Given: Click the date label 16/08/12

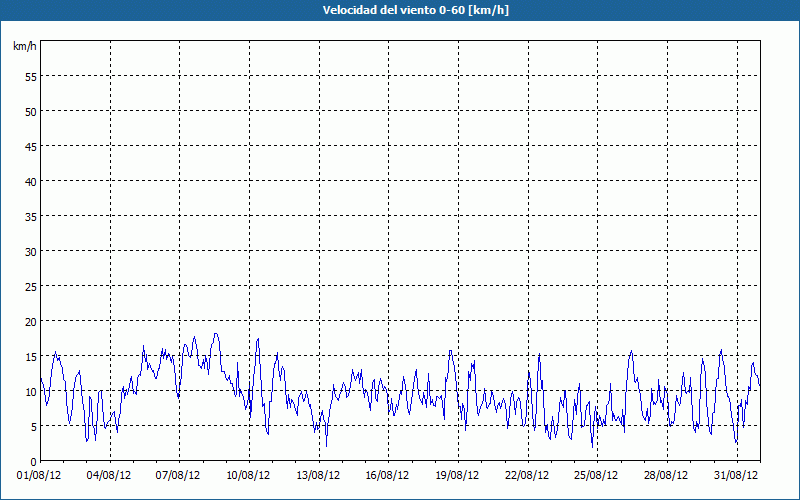Looking at the screenshot, I should pyautogui.click(x=387, y=476).
